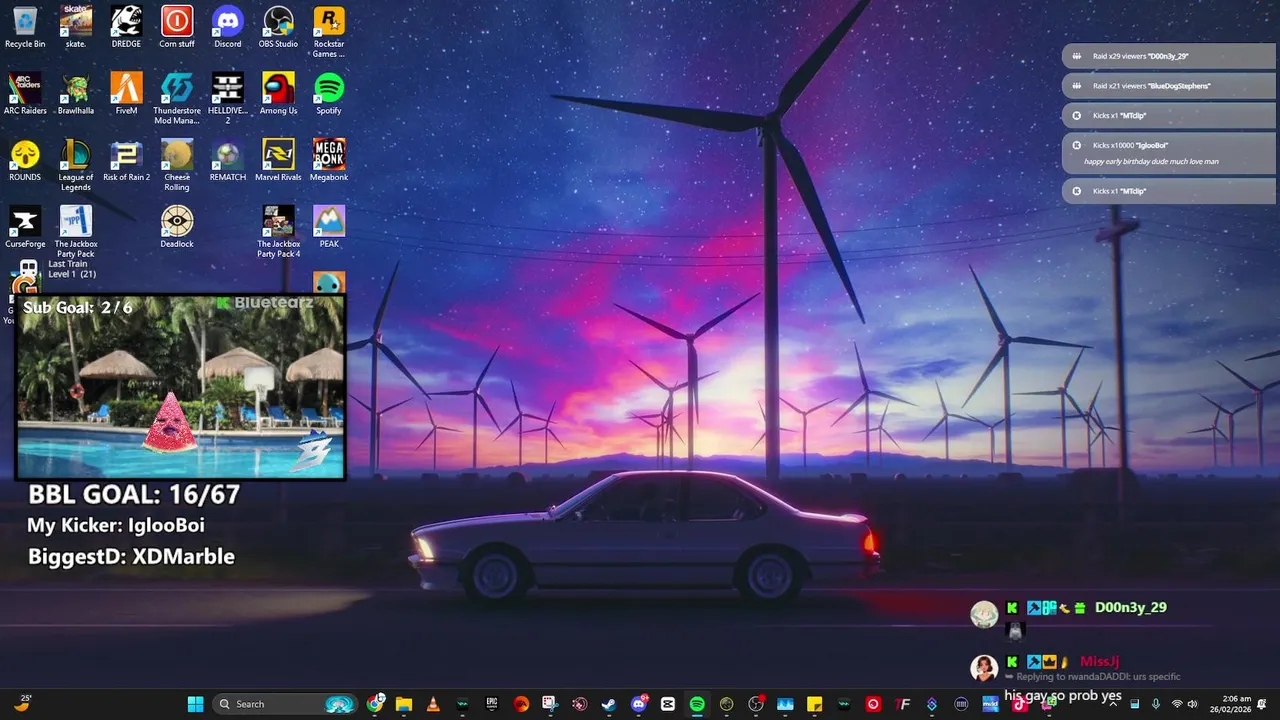Click the Raid x29 viewers D00n3y_29 alert
This screenshot has height=720, width=1280.
coord(1168,56)
